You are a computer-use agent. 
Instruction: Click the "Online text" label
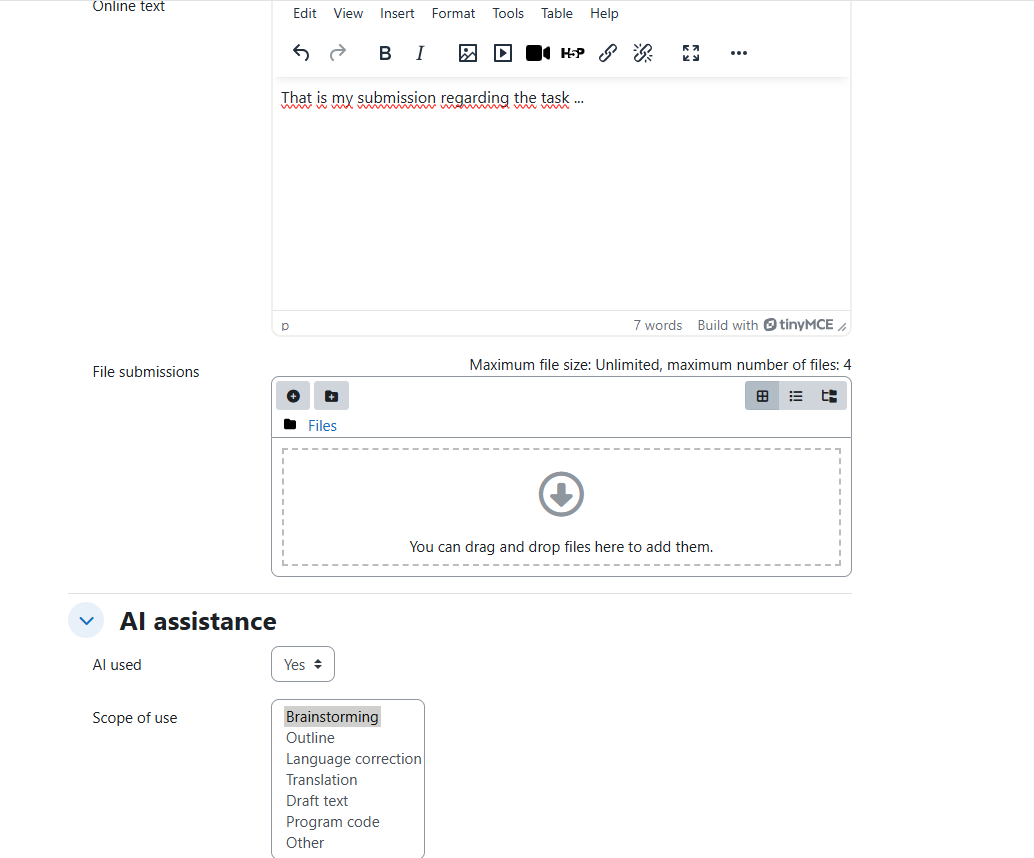tap(129, 7)
